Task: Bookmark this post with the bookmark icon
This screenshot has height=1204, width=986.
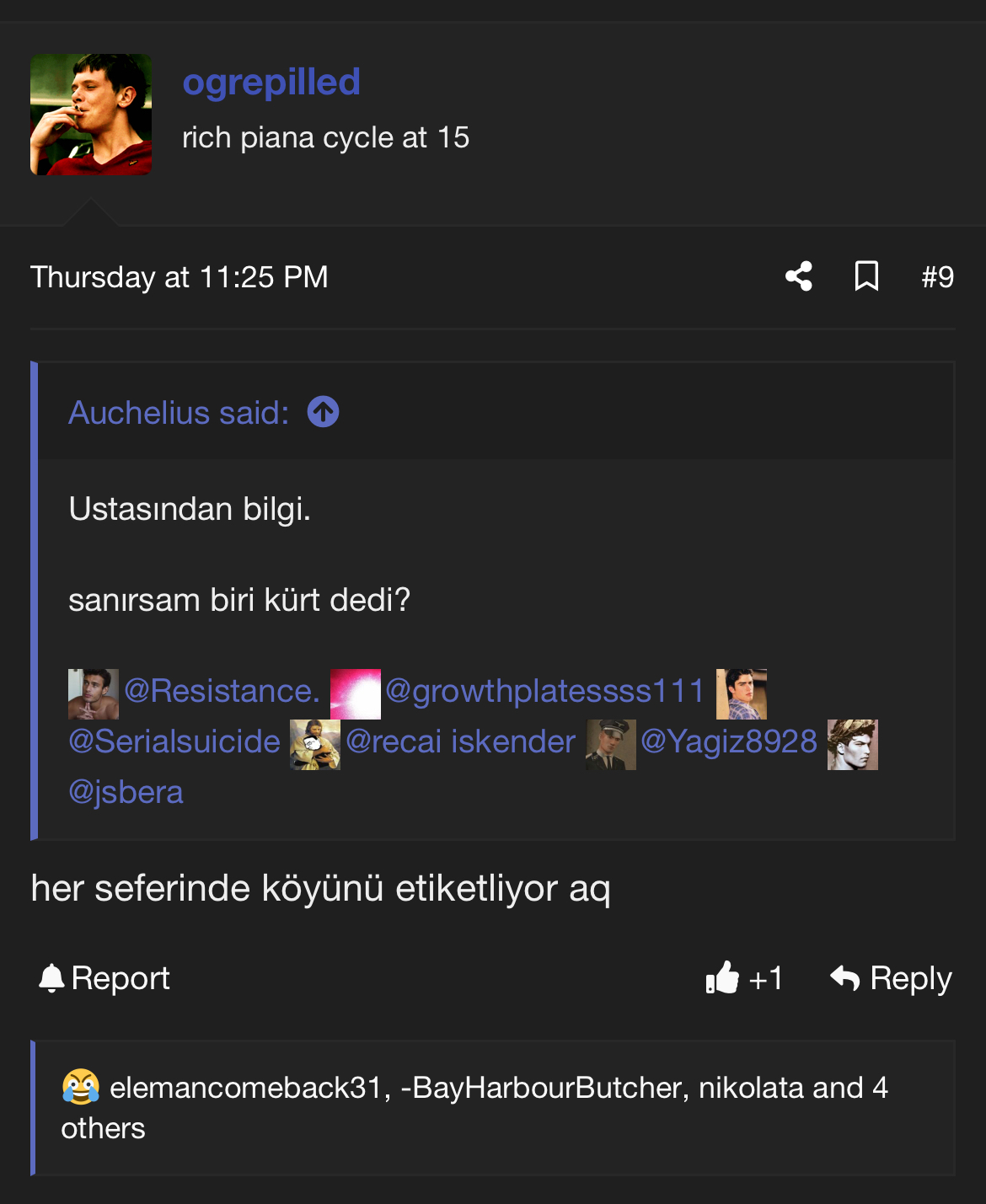Action: (x=866, y=276)
